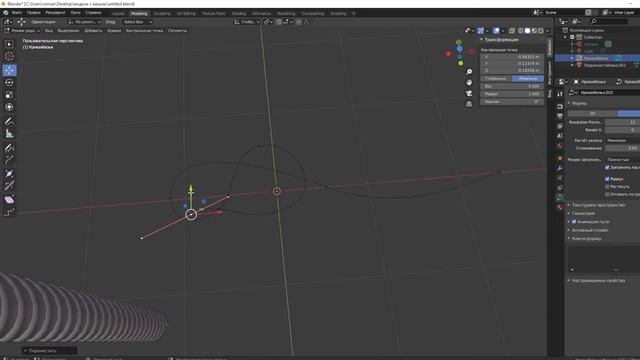Toggle the Радиус checkbox

click(607, 179)
